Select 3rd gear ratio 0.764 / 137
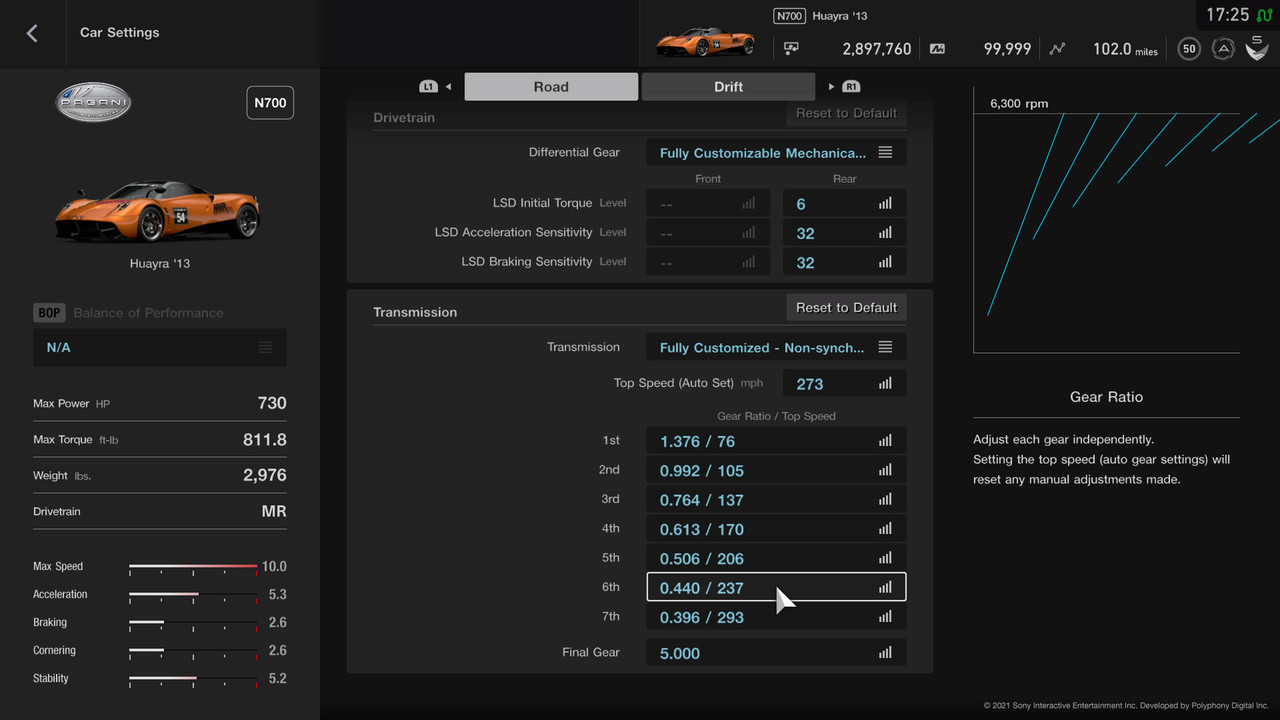 (777, 500)
